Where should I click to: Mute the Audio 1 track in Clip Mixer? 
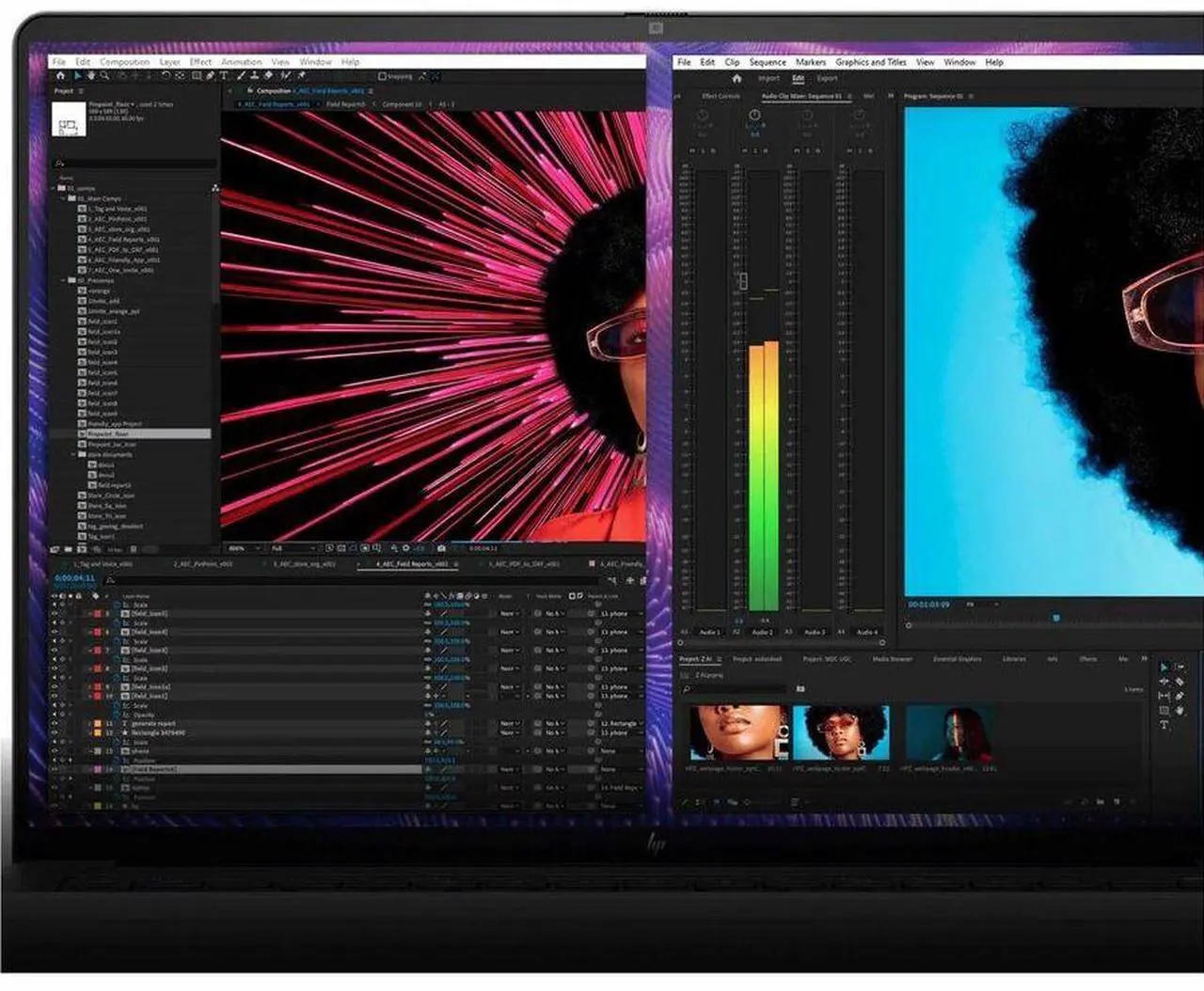pyautogui.click(x=692, y=150)
